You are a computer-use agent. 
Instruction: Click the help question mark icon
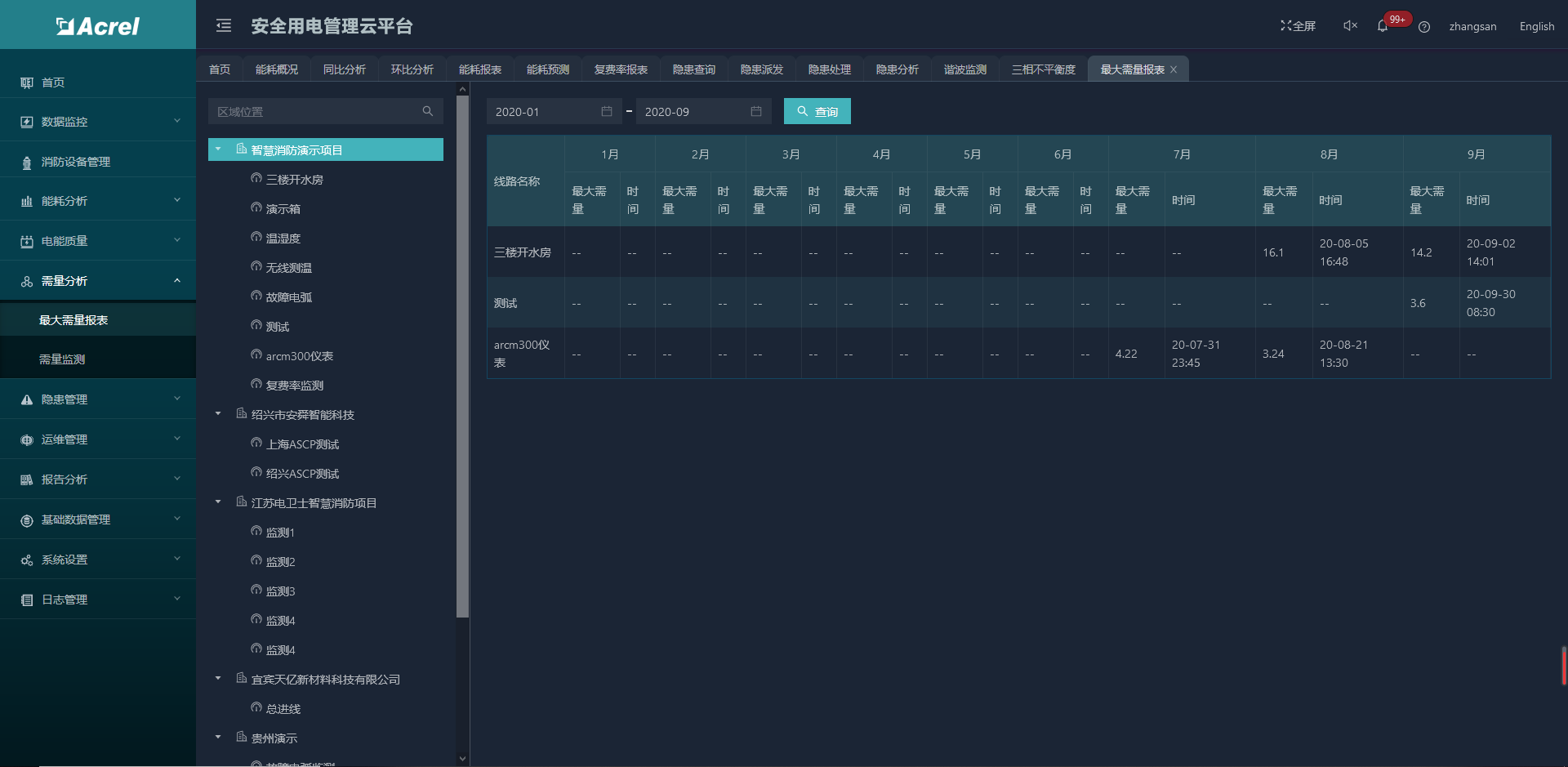pyautogui.click(x=1424, y=27)
